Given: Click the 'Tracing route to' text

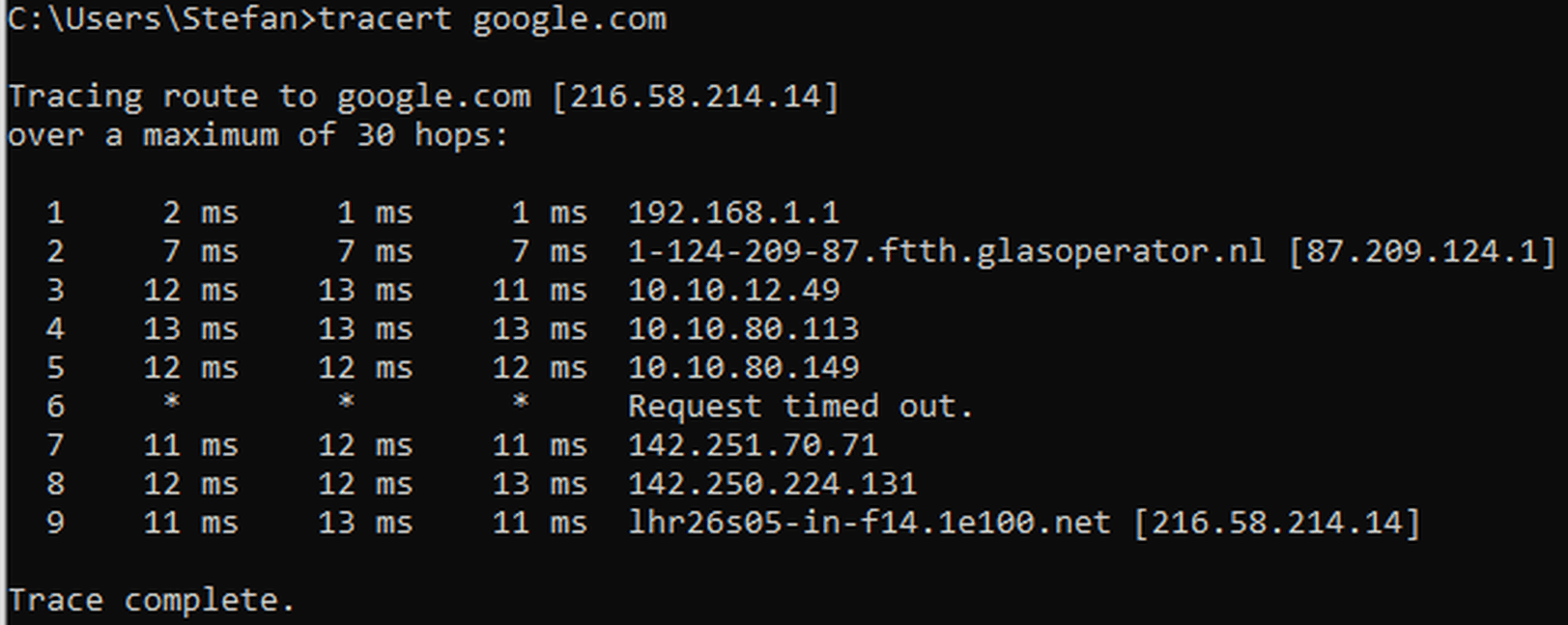Looking at the screenshot, I should click(162, 97).
